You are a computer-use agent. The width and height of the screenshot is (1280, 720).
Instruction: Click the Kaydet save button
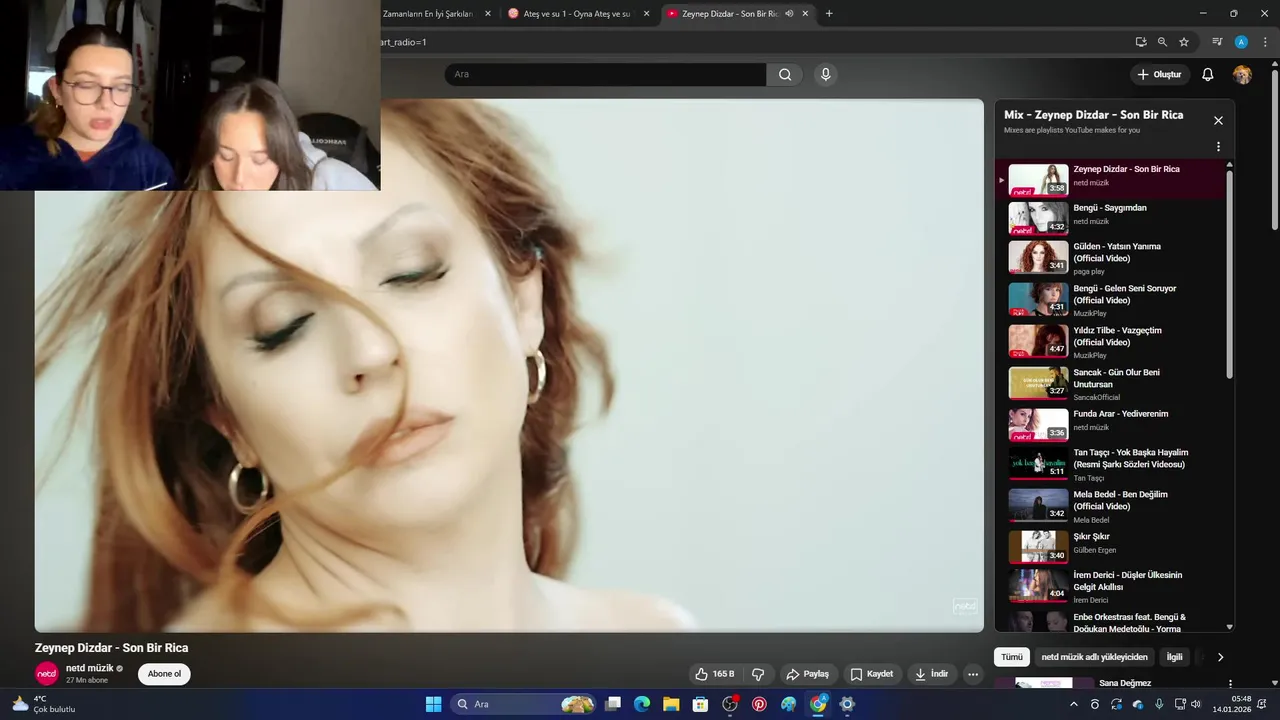(872, 674)
